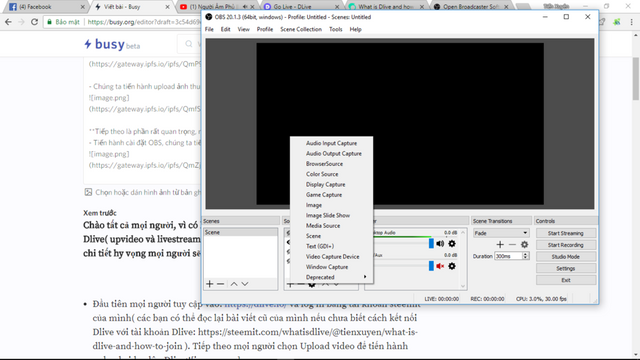This screenshot has width=640, height=360.
Task: Select the Scene item in Scenes list
Action: tap(240, 232)
